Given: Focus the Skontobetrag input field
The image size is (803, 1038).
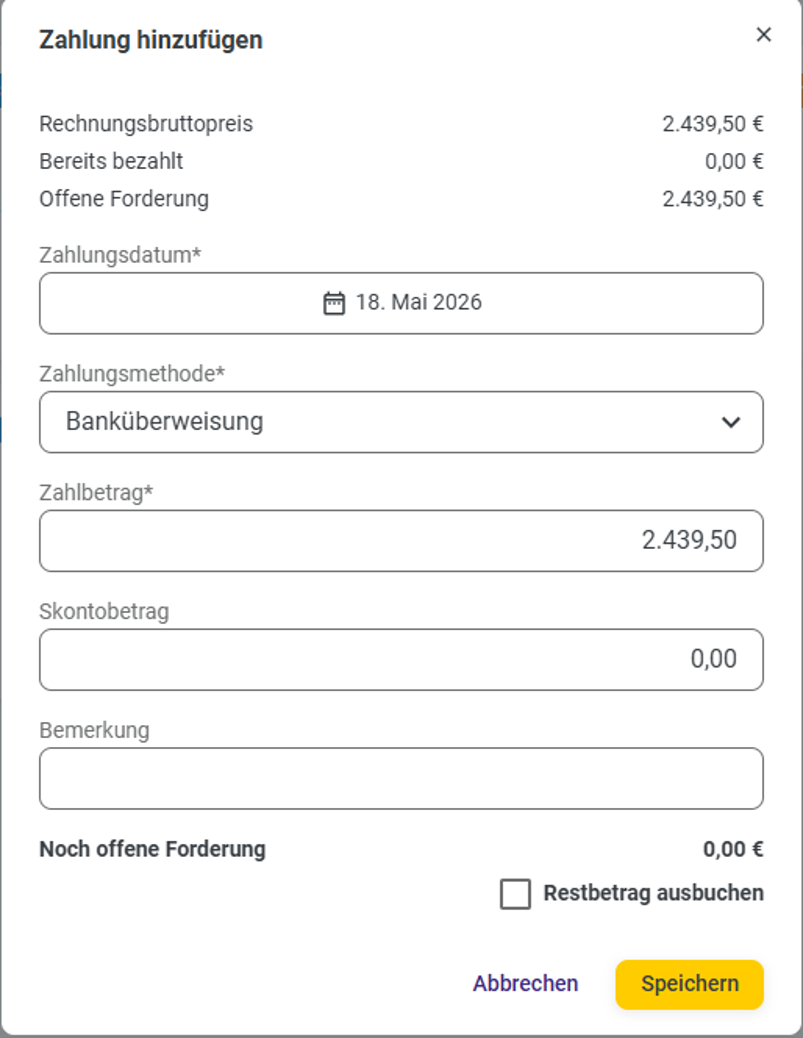Looking at the screenshot, I should coord(401,660).
